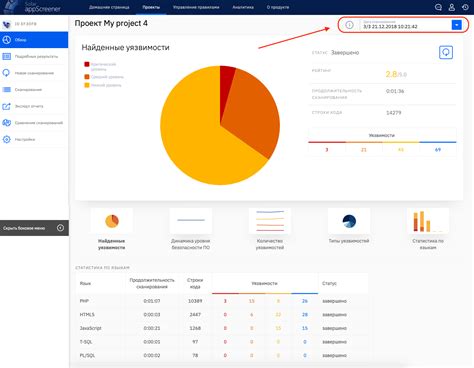The image size is (474, 368).
Task: Click PHP lines of code 10389
Action: (195, 301)
